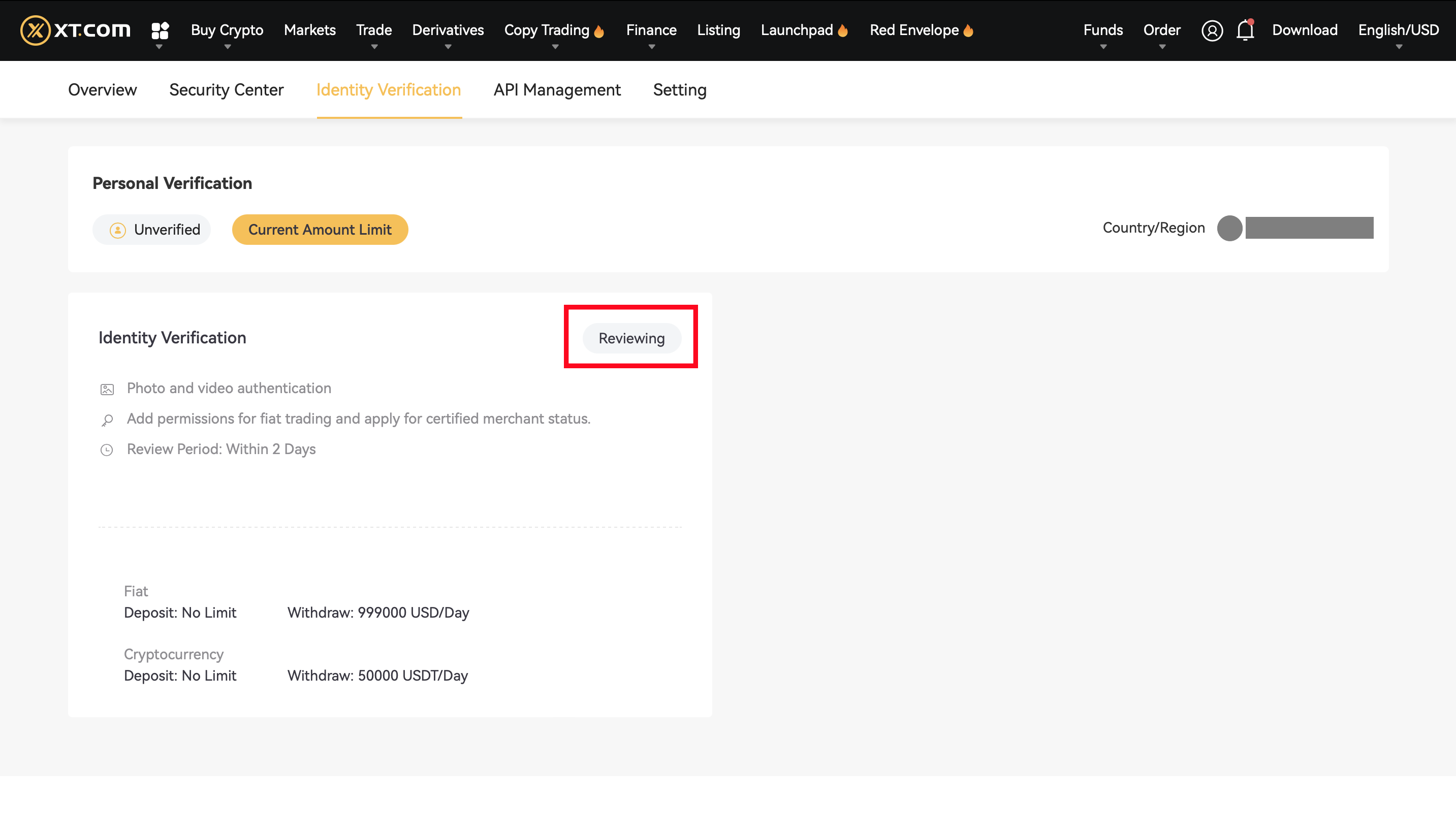Click the account profile icon
The height and width of the screenshot is (833, 1456).
pyautogui.click(x=1212, y=30)
